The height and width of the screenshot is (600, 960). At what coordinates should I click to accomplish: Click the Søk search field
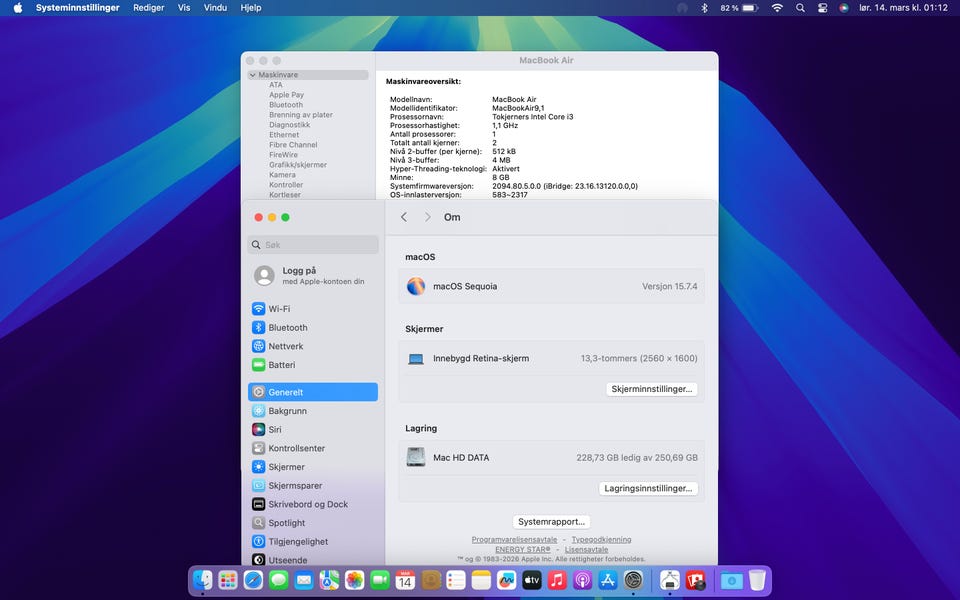(313, 244)
